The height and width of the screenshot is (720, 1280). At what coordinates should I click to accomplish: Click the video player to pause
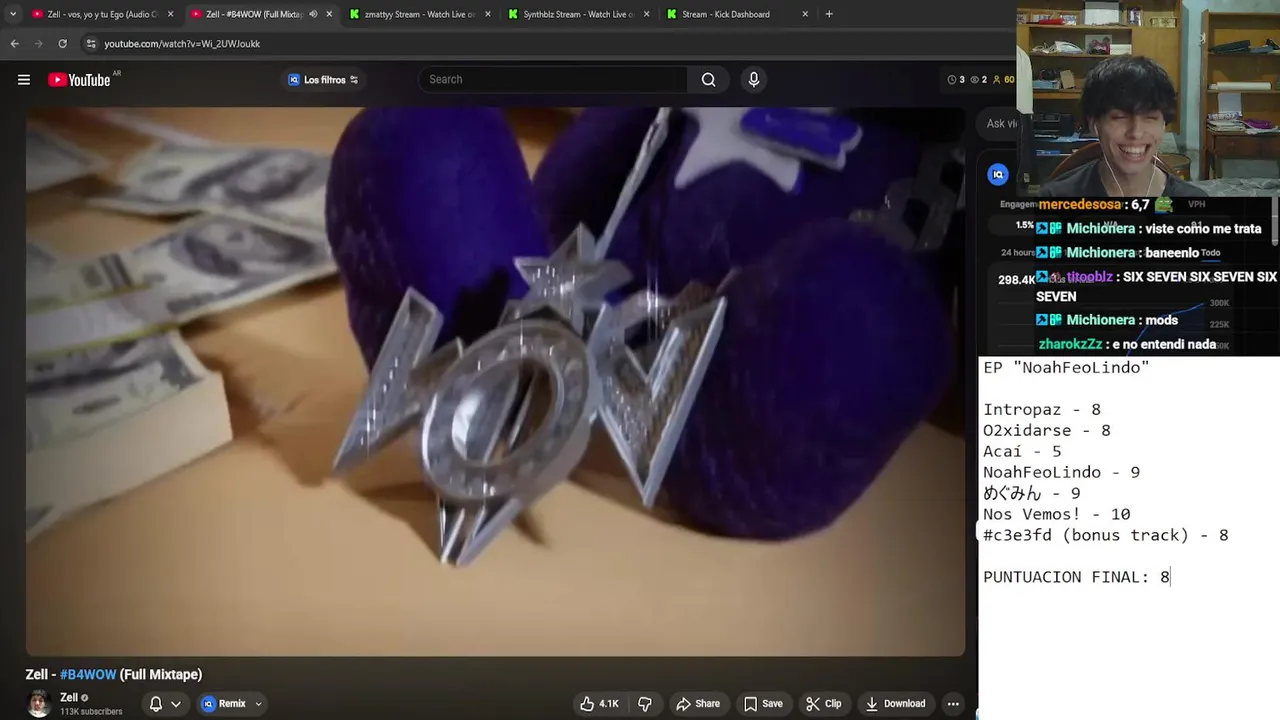[x=495, y=380]
